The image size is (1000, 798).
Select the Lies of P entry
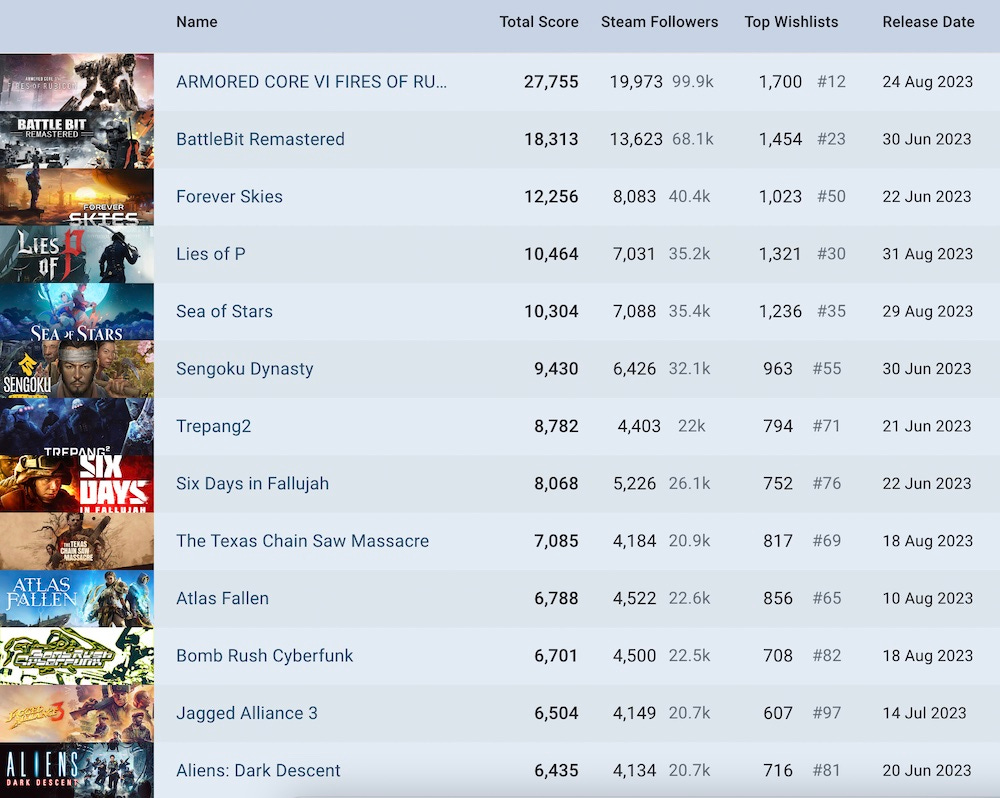click(x=211, y=254)
